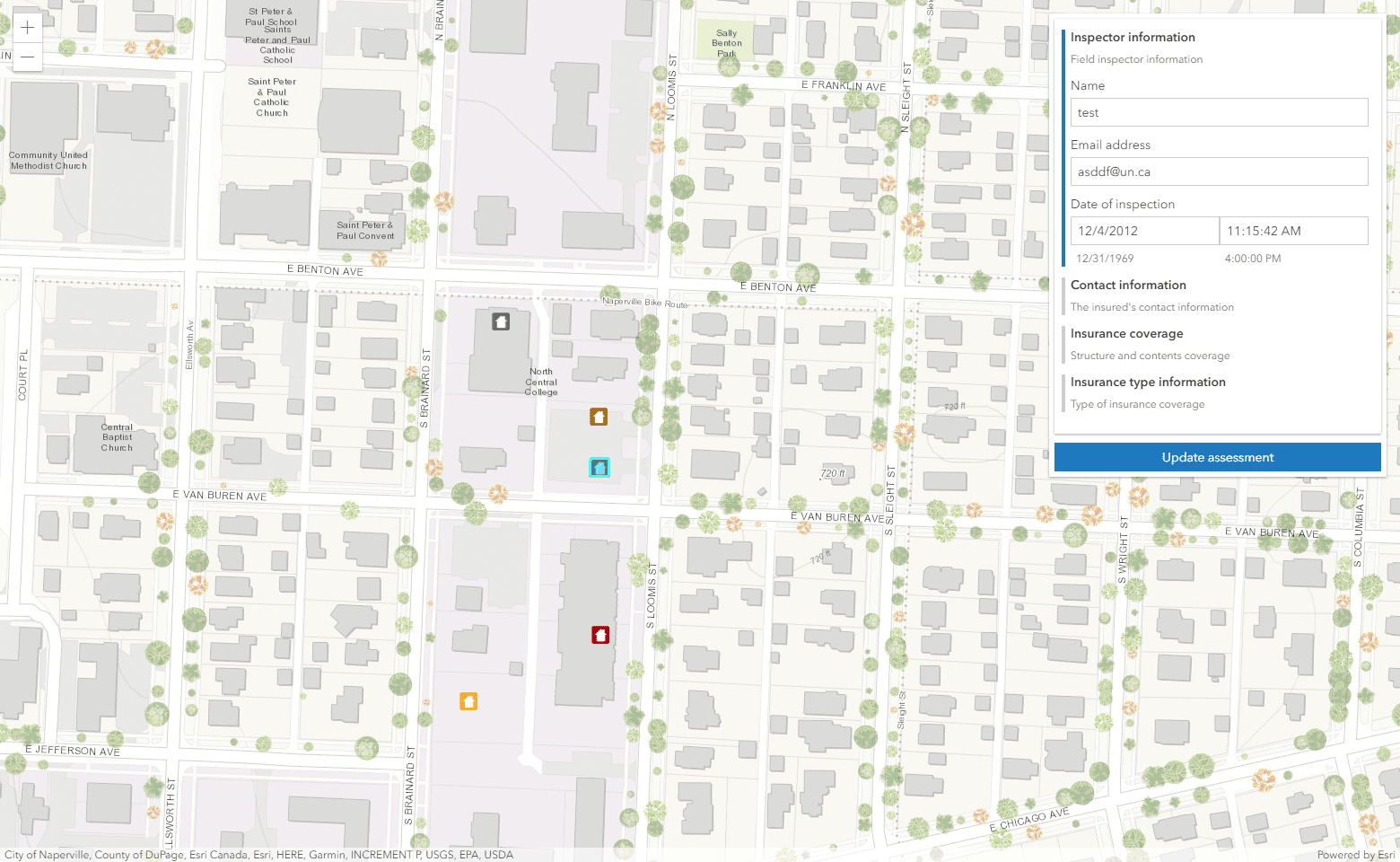Select the orange house marker near Brainard St
Screen dimensions: 1400x862
click(468, 701)
